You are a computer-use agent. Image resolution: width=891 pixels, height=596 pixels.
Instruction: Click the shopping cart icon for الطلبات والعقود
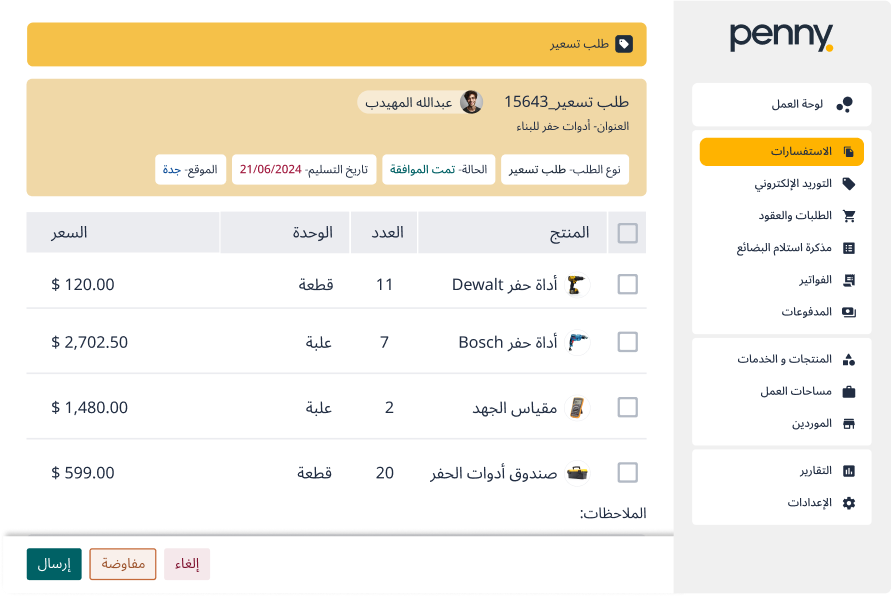click(849, 216)
